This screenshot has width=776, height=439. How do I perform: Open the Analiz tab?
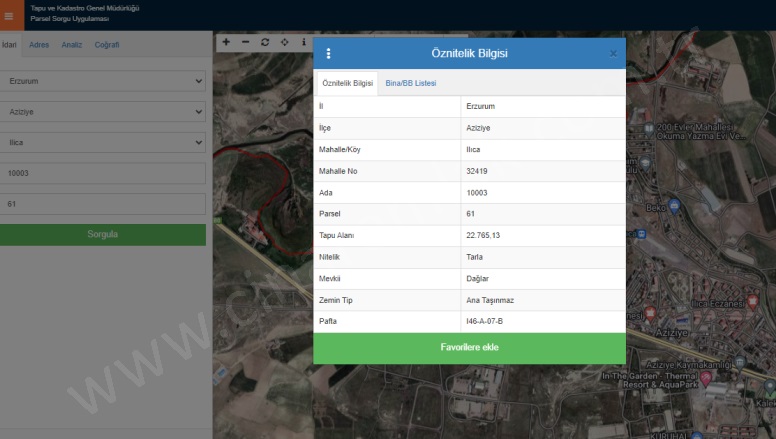(72, 45)
